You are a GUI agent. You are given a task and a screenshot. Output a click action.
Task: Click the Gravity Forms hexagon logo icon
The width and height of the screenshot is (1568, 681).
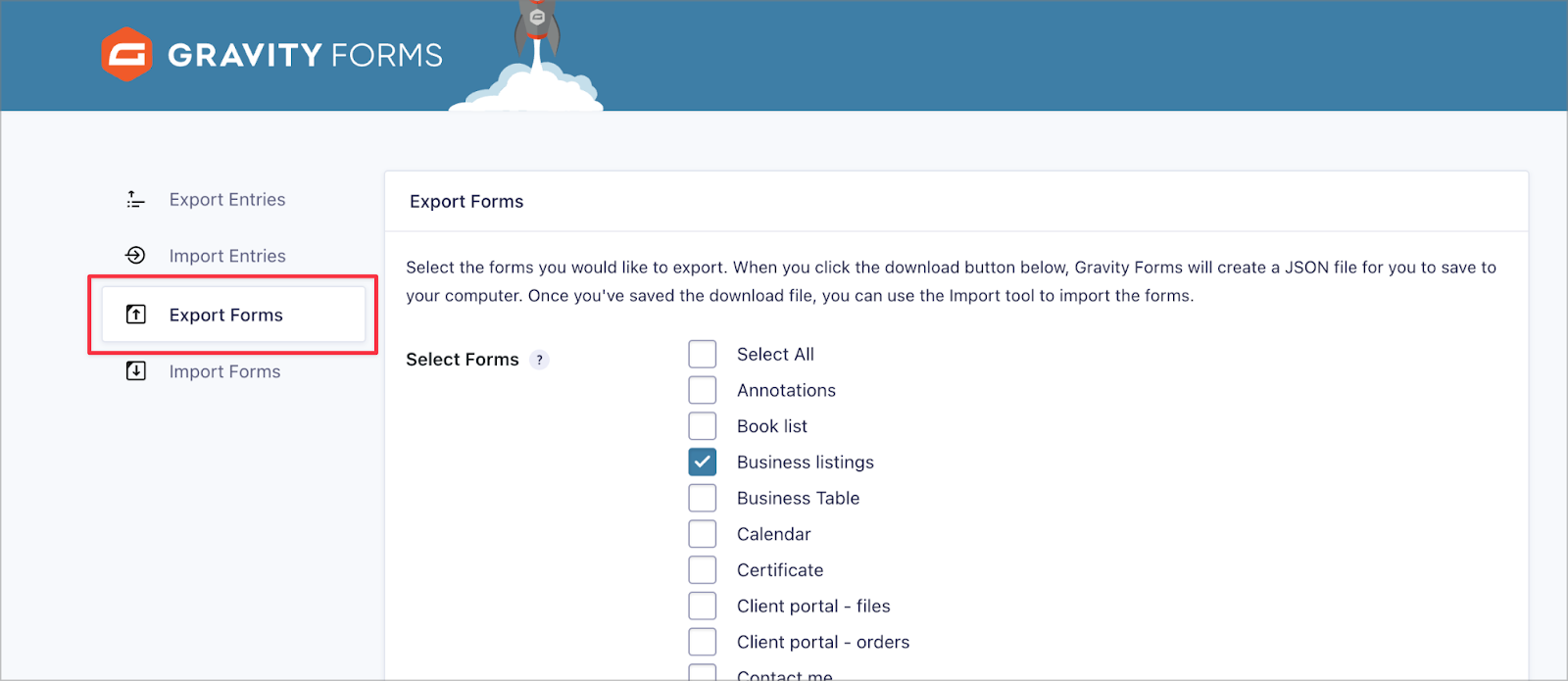[126, 55]
